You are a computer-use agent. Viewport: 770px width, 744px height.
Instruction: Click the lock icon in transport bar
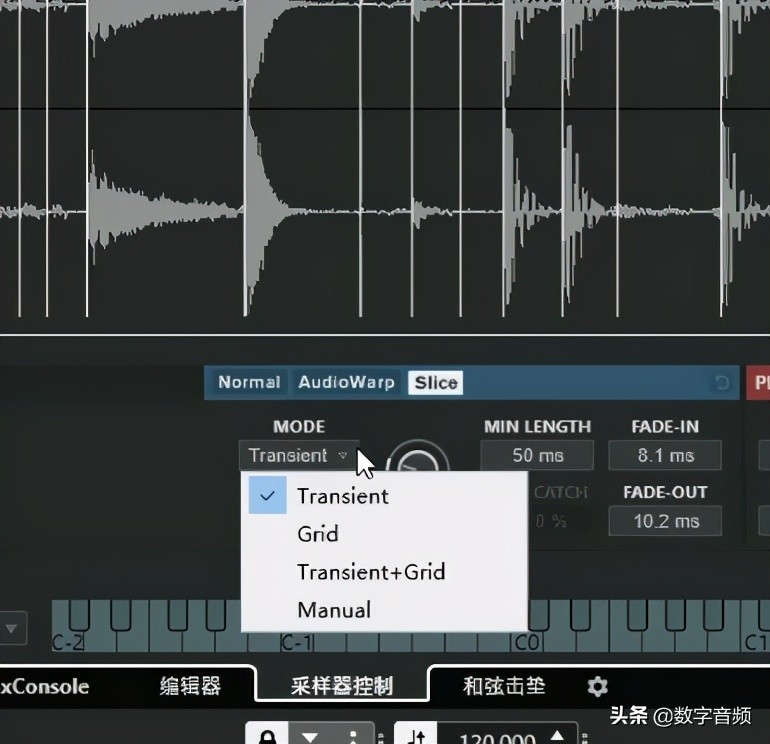pyautogui.click(x=267, y=734)
